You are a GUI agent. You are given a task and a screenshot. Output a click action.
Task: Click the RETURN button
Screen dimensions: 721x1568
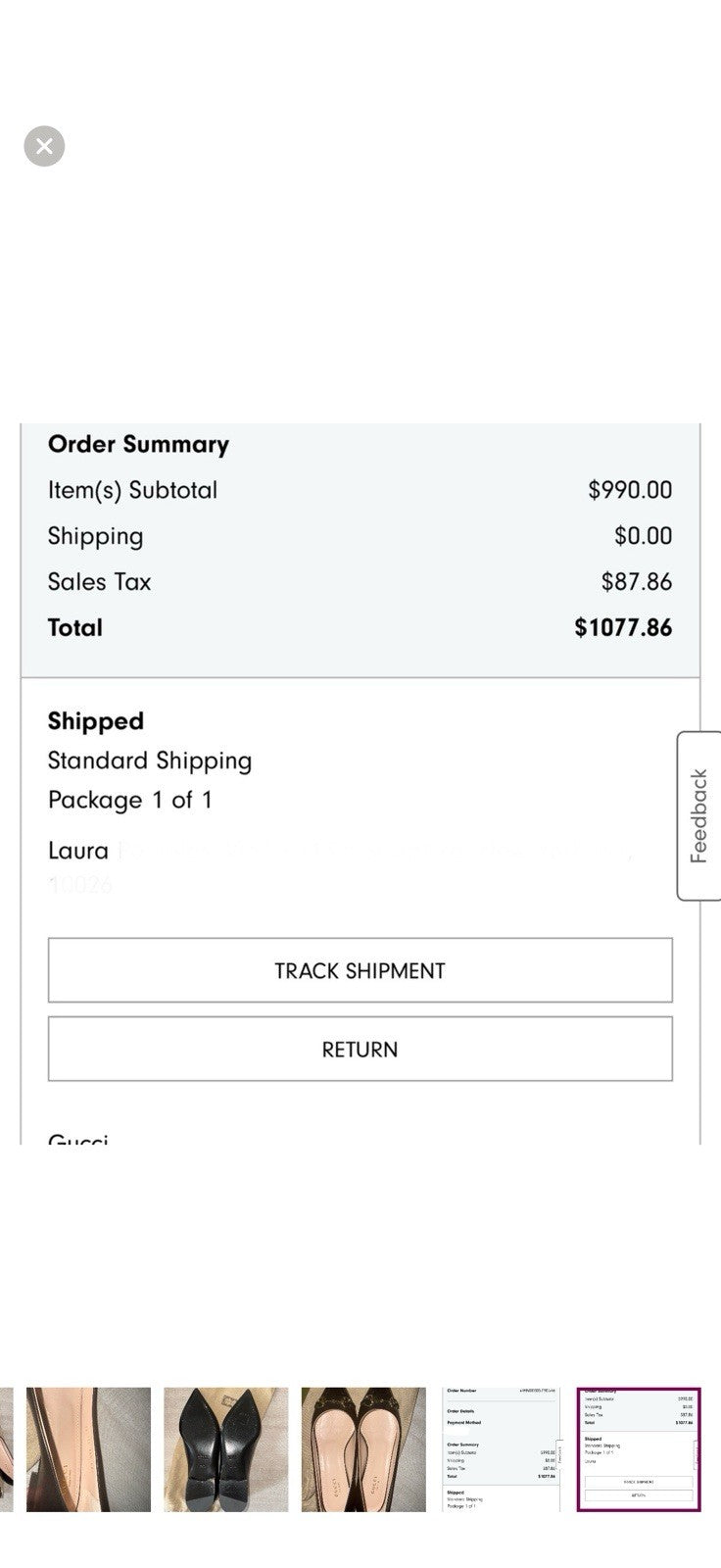click(x=360, y=1049)
